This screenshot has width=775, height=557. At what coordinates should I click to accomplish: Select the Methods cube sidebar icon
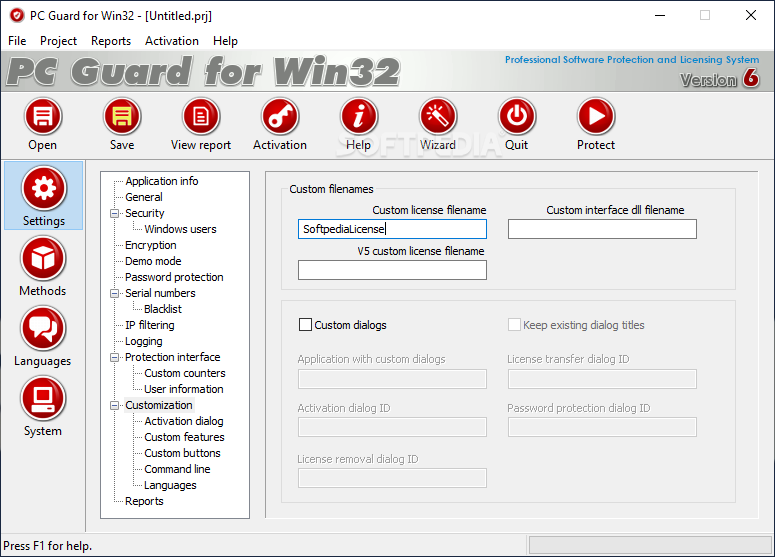tap(43, 258)
